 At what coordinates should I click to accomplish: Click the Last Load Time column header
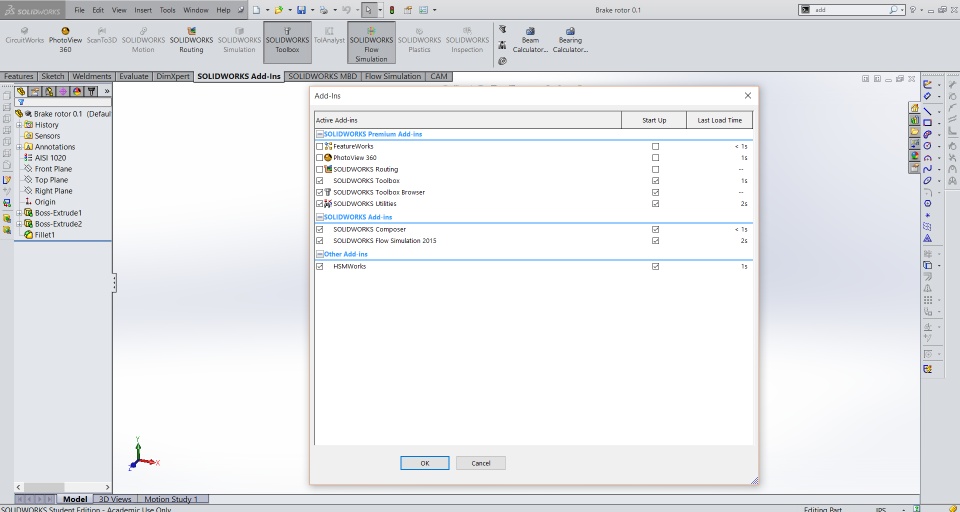[719, 120]
